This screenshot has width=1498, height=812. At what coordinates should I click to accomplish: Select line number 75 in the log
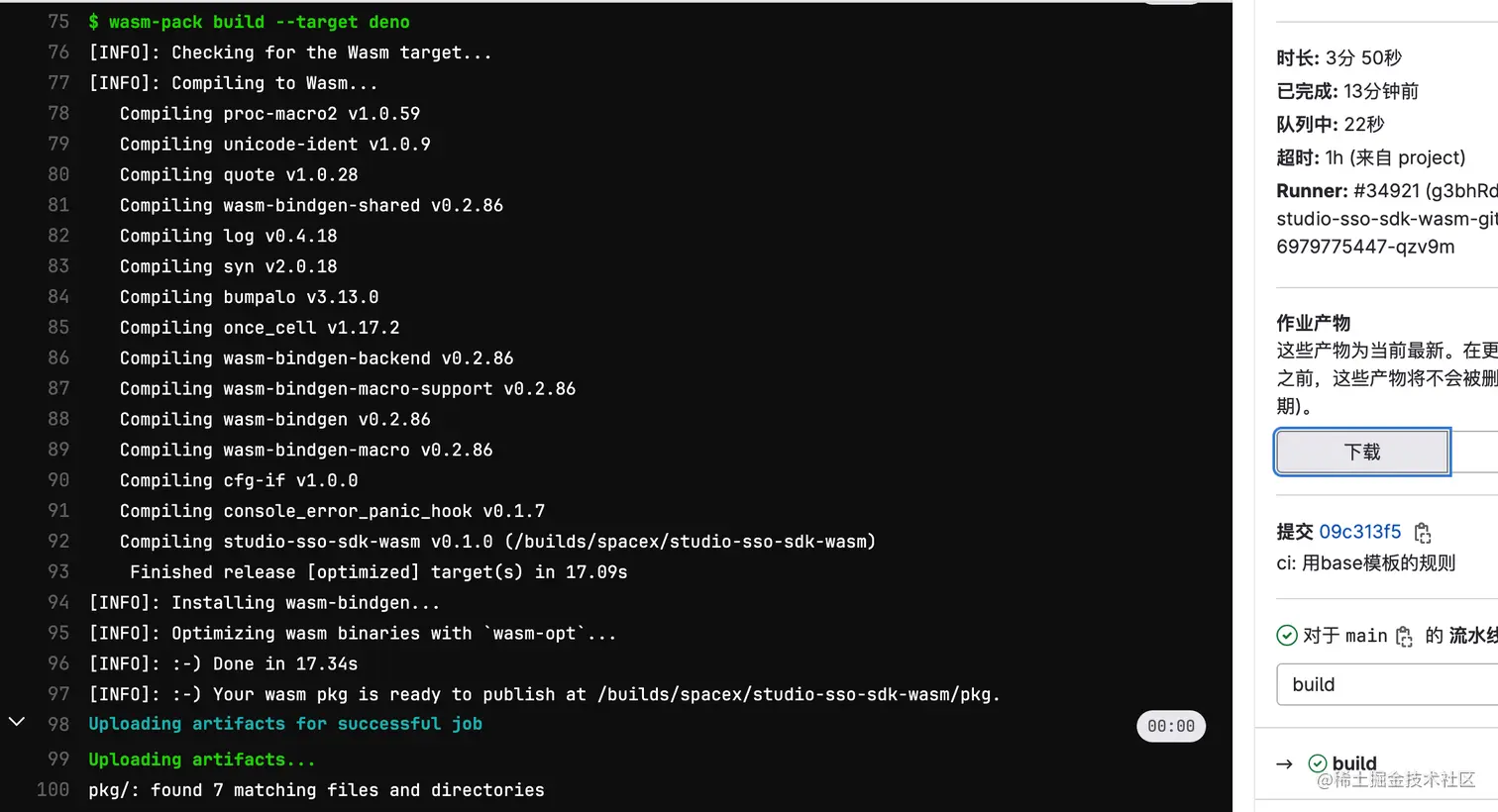[x=57, y=21]
